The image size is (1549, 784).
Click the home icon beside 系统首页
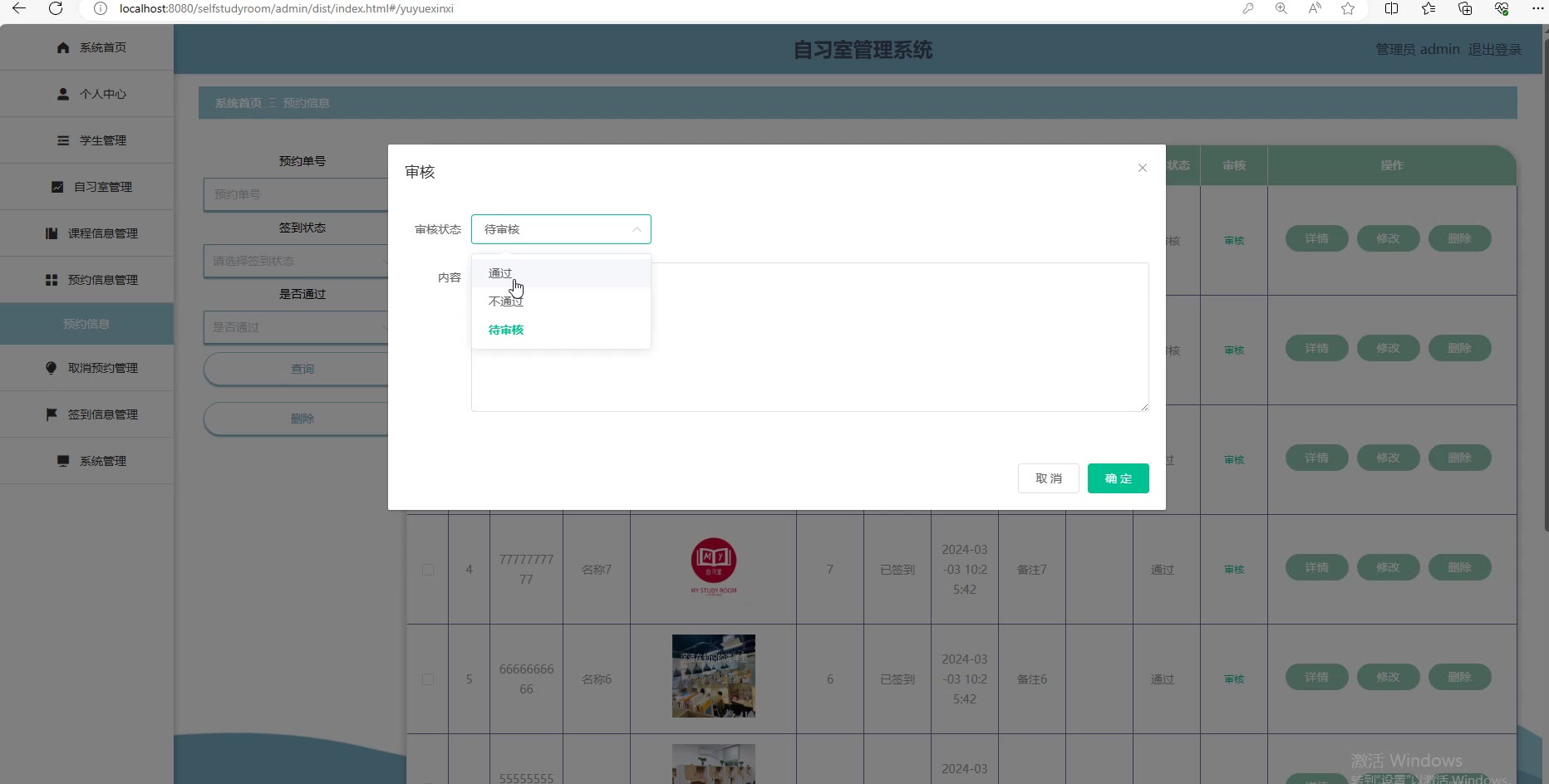click(63, 47)
